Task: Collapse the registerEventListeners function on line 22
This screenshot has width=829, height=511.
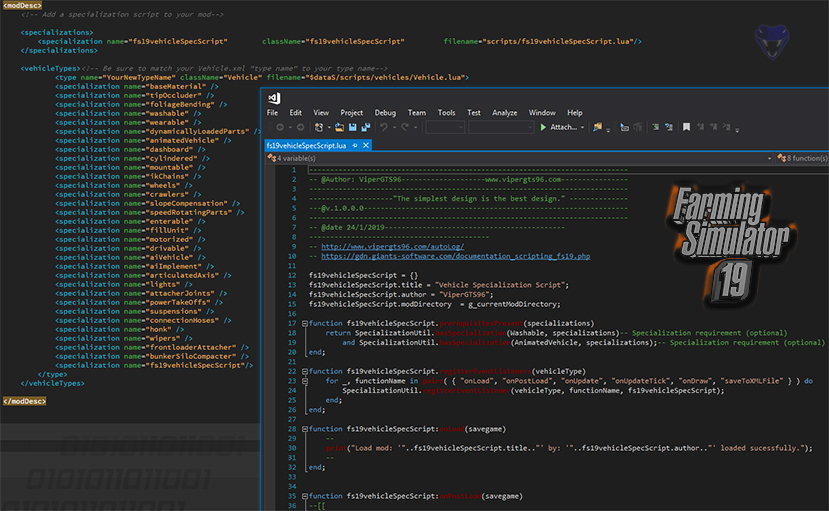Action: pos(305,371)
